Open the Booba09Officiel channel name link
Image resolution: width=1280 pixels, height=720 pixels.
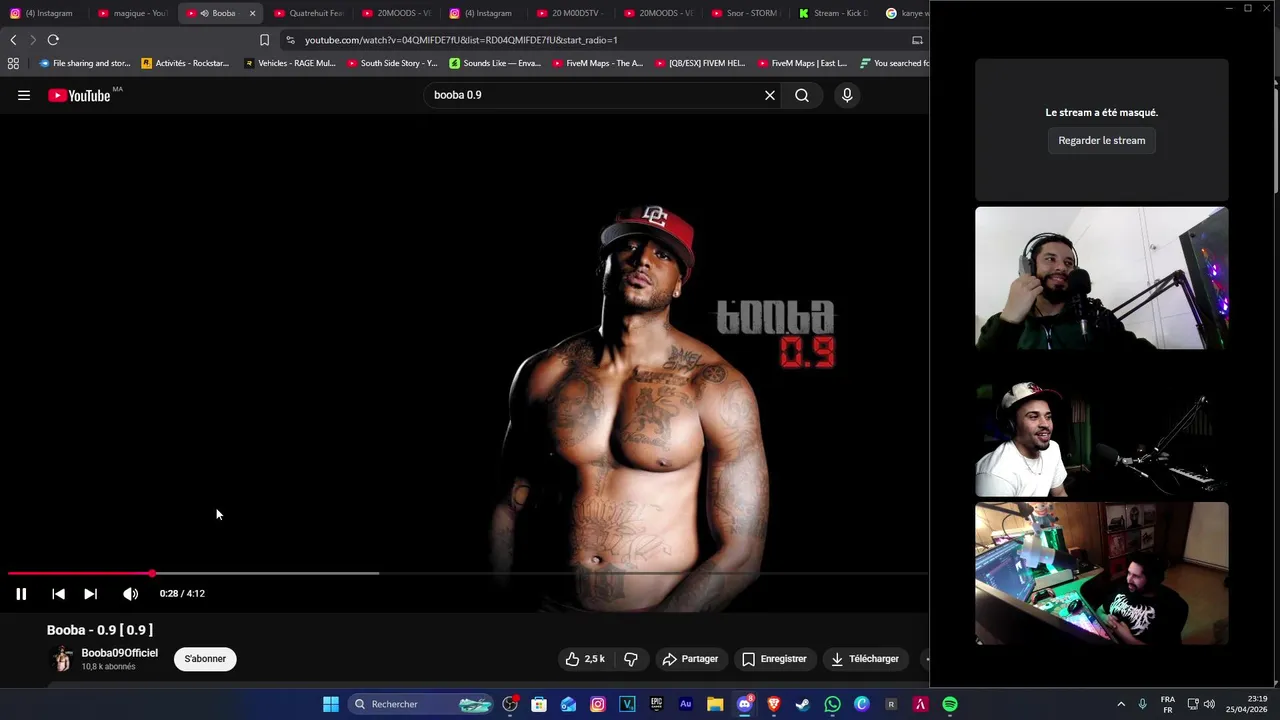click(120, 653)
